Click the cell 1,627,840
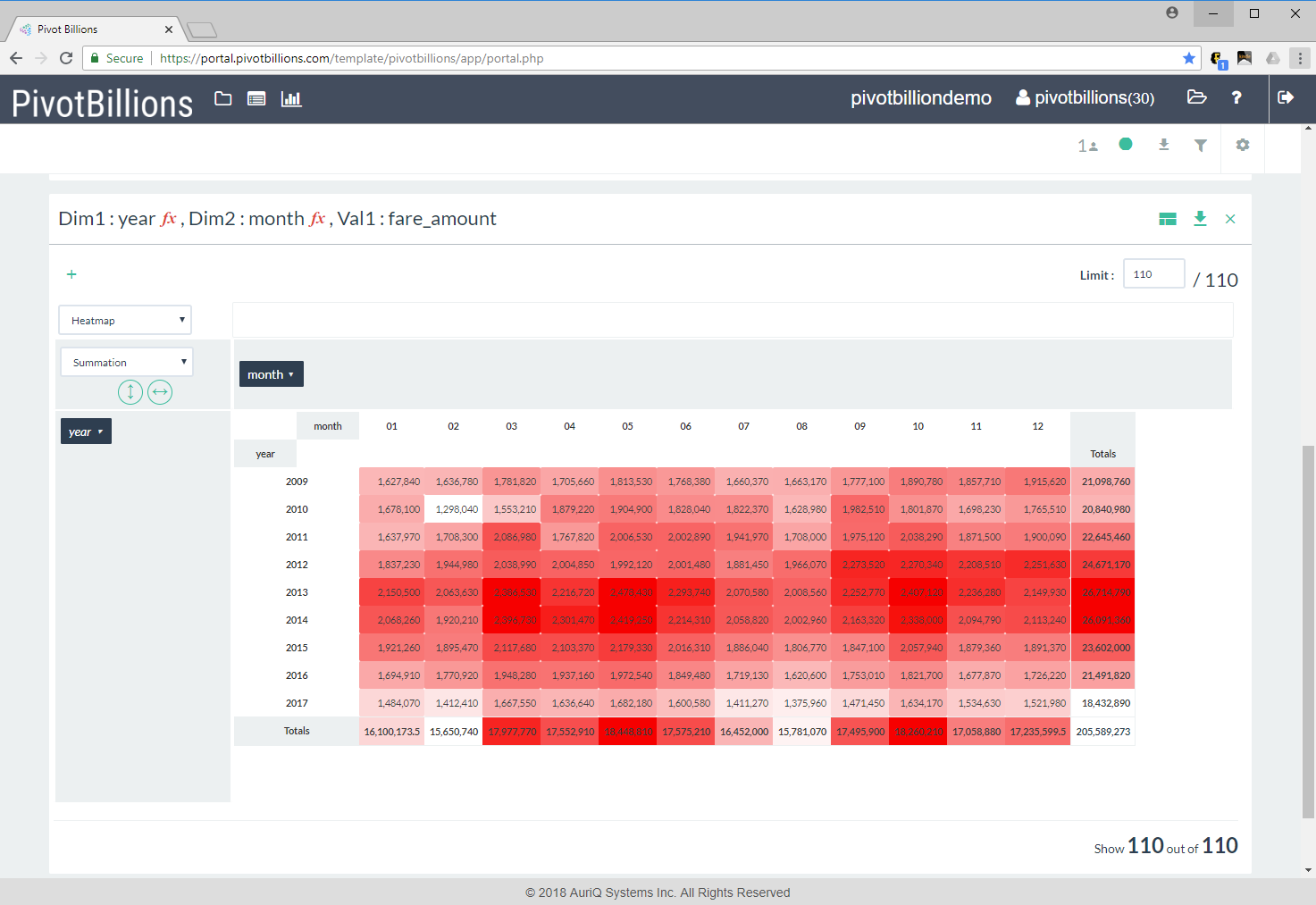The height and width of the screenshot is (905, 1316). coord(392,482)
